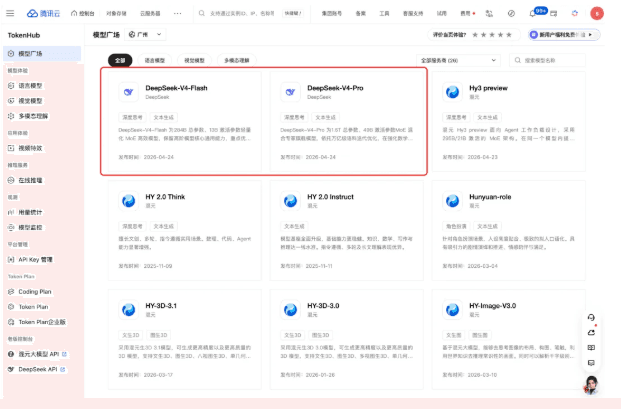Click the headset support icon on the right edge
This screenshot has width=621, height=409.
tap(591, 318)
